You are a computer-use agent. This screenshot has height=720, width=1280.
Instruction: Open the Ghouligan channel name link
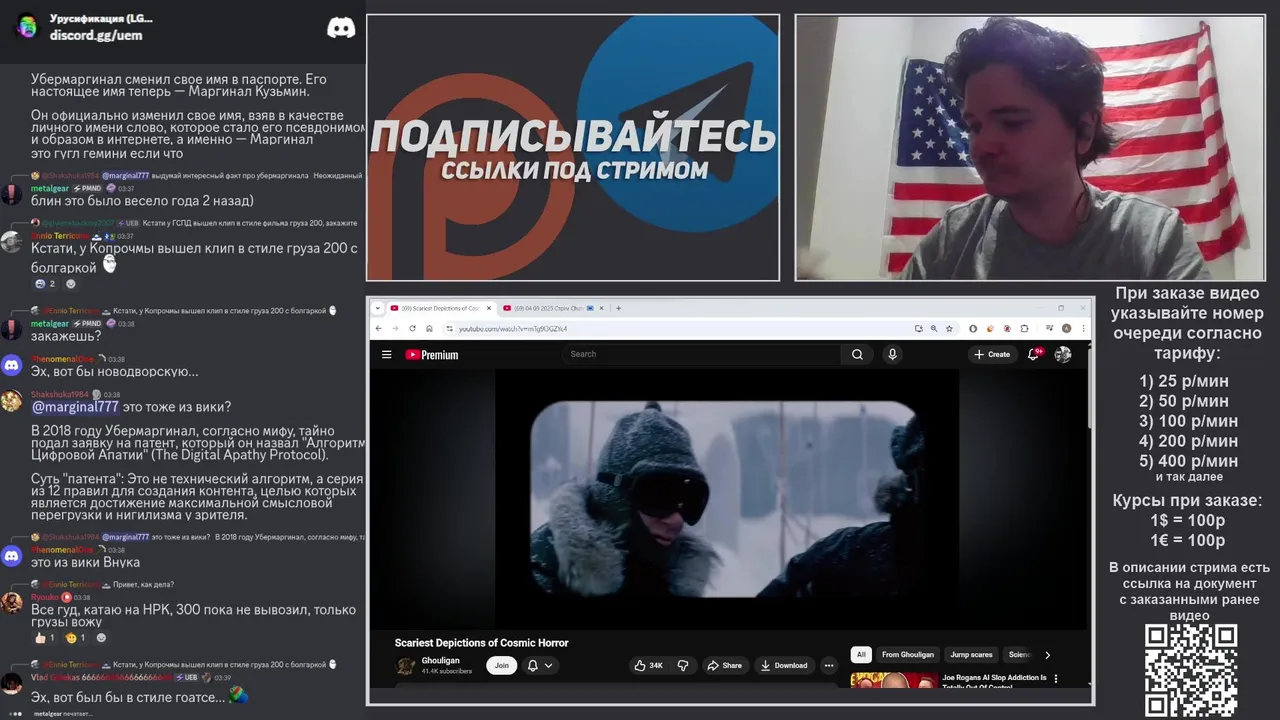(x=440, y=660)
